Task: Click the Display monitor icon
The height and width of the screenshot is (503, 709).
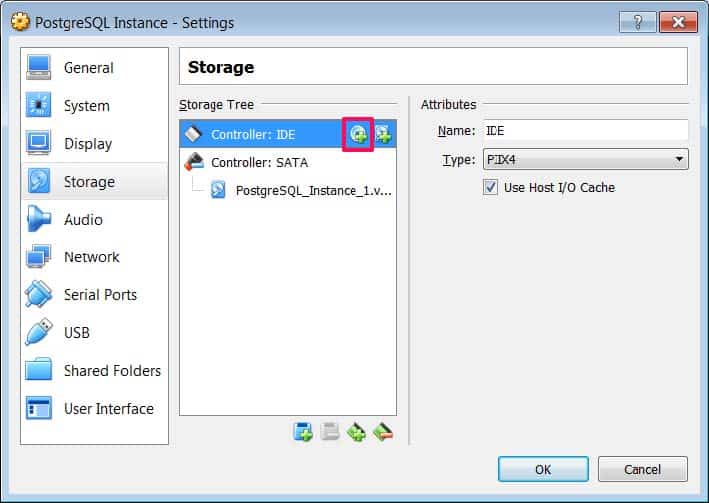Action: pos(38,143)
